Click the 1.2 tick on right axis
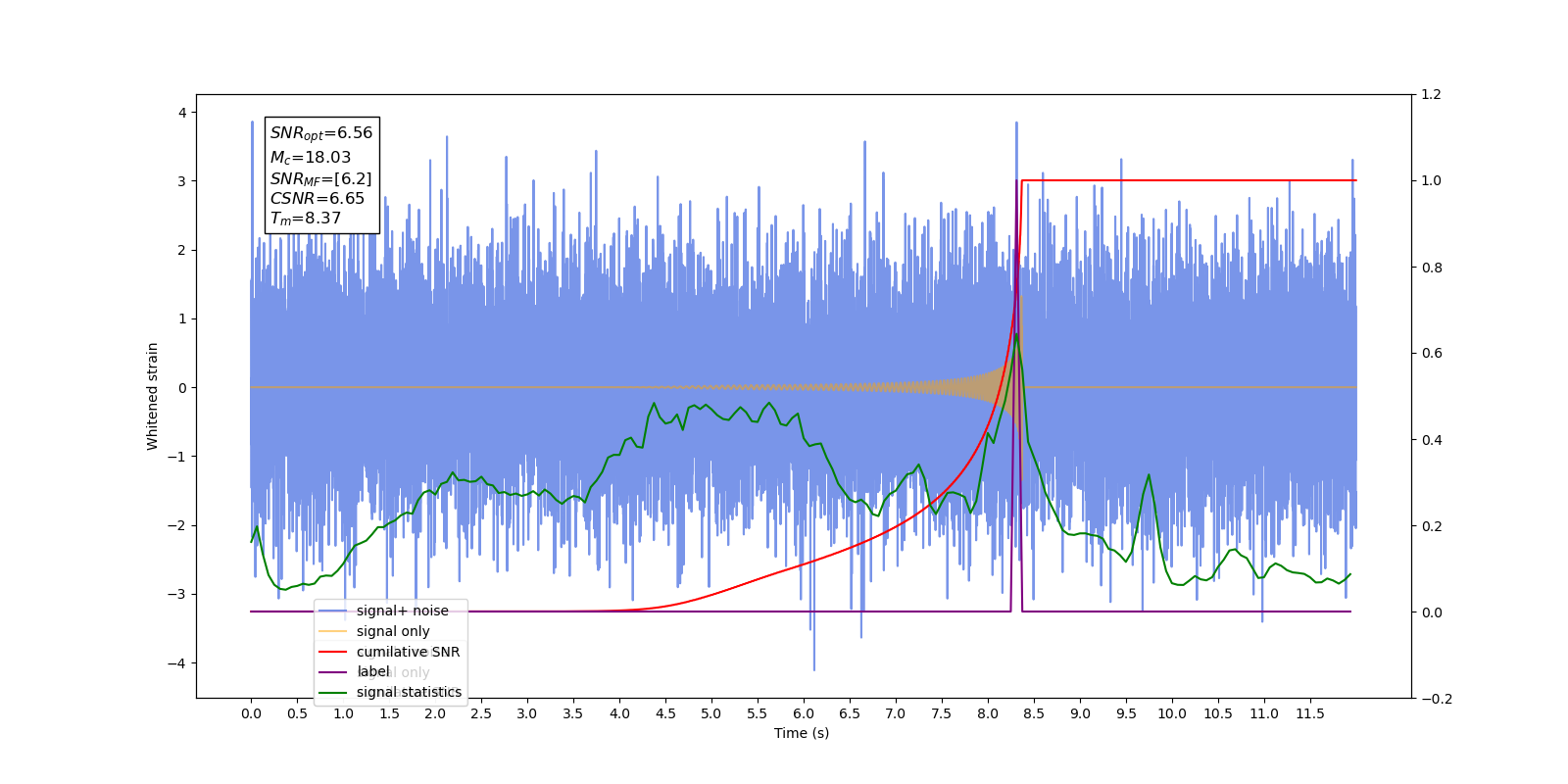 click(1431, 94)
